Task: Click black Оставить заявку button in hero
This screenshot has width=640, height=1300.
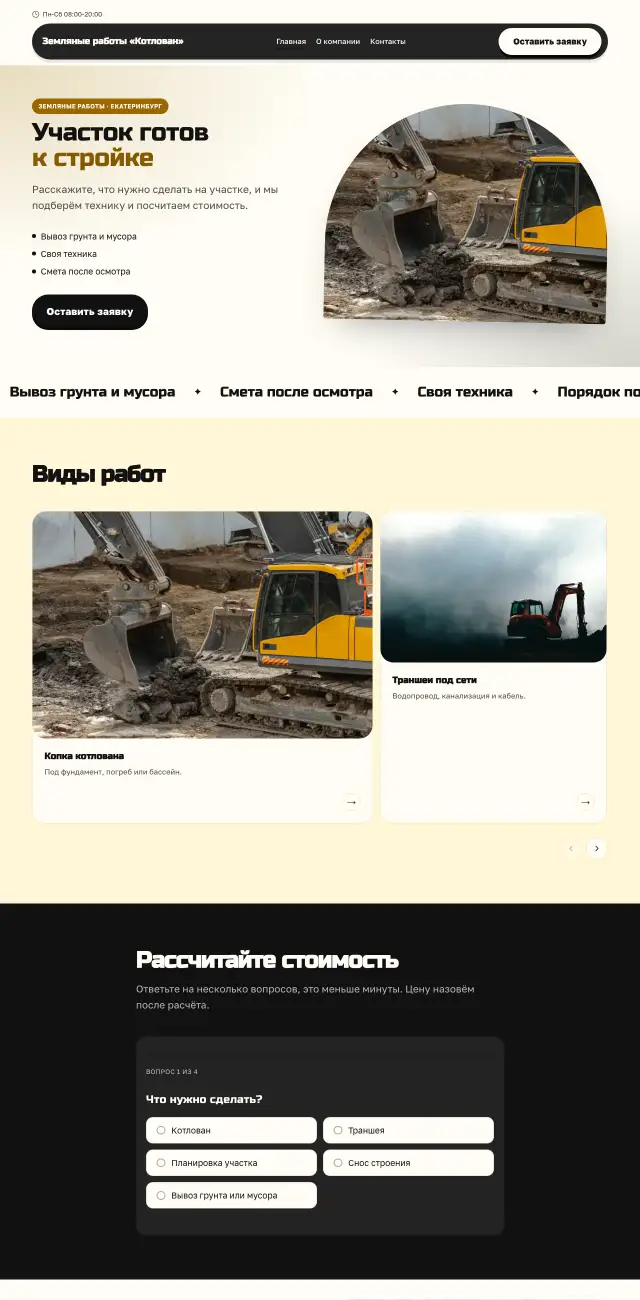Action: (x=90, y=312)
